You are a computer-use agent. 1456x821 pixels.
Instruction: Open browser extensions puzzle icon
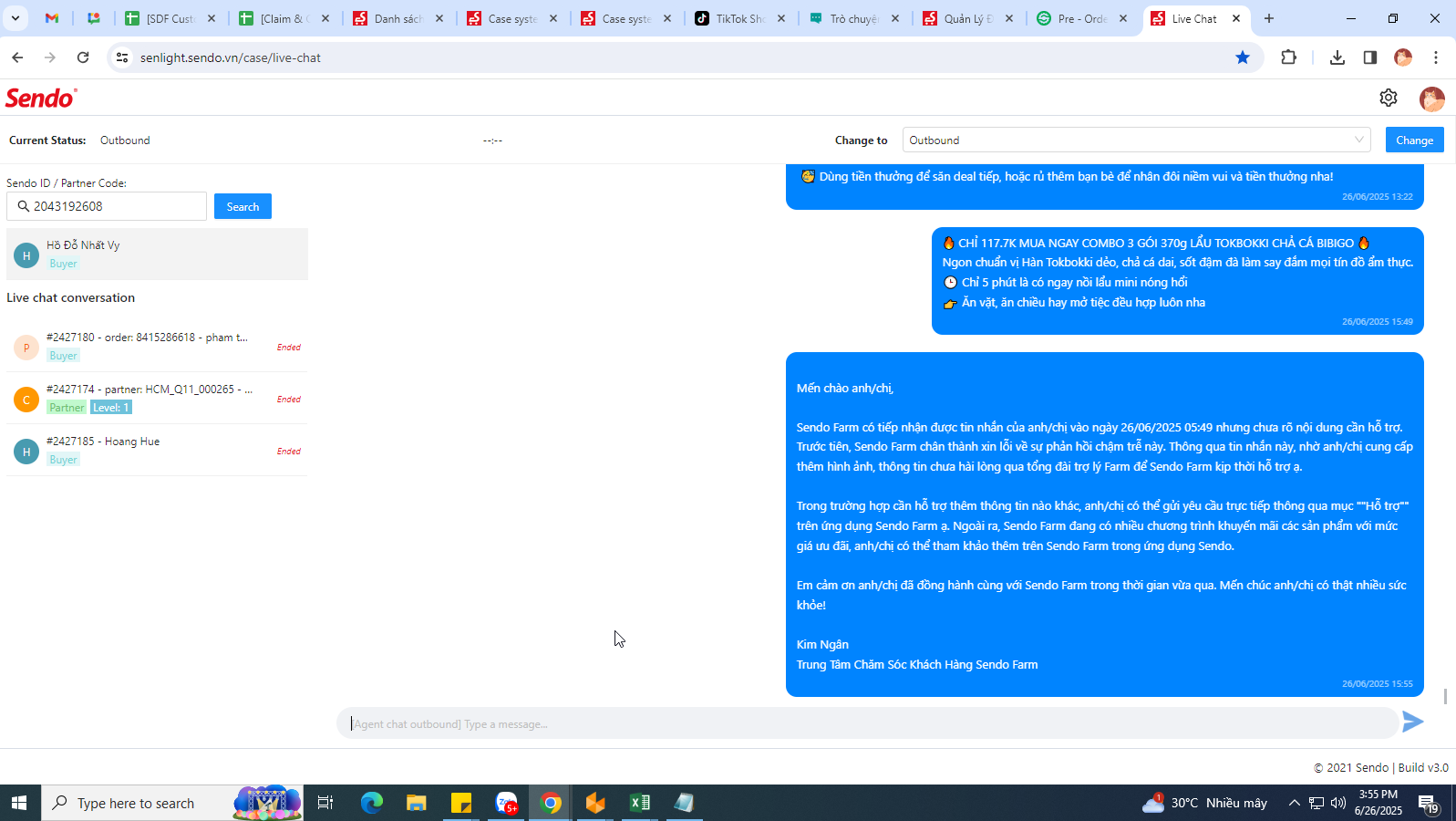1288,57
